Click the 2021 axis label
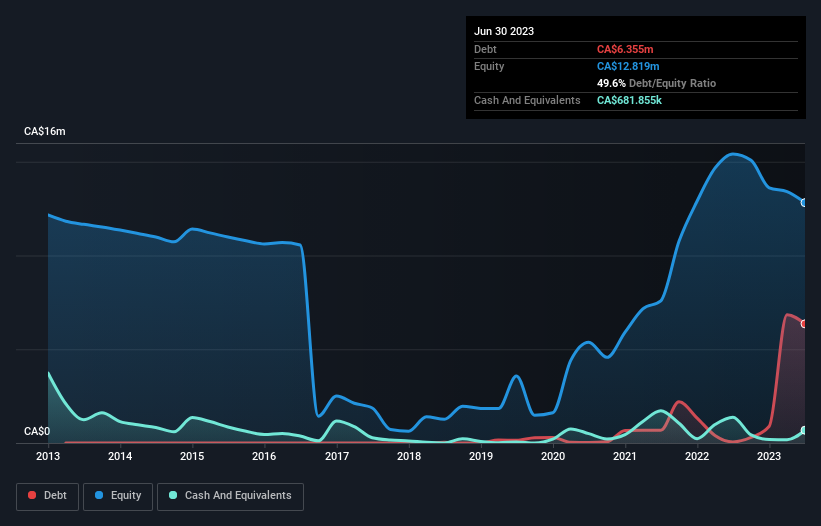821x526 pixels. point(625,456)
